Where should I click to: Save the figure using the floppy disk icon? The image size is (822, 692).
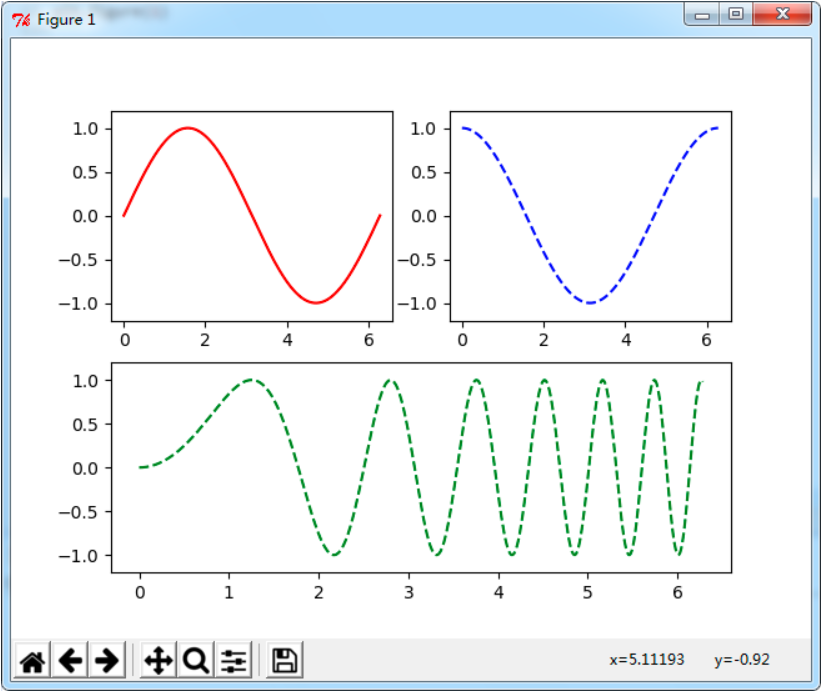(x=283, y=660)
